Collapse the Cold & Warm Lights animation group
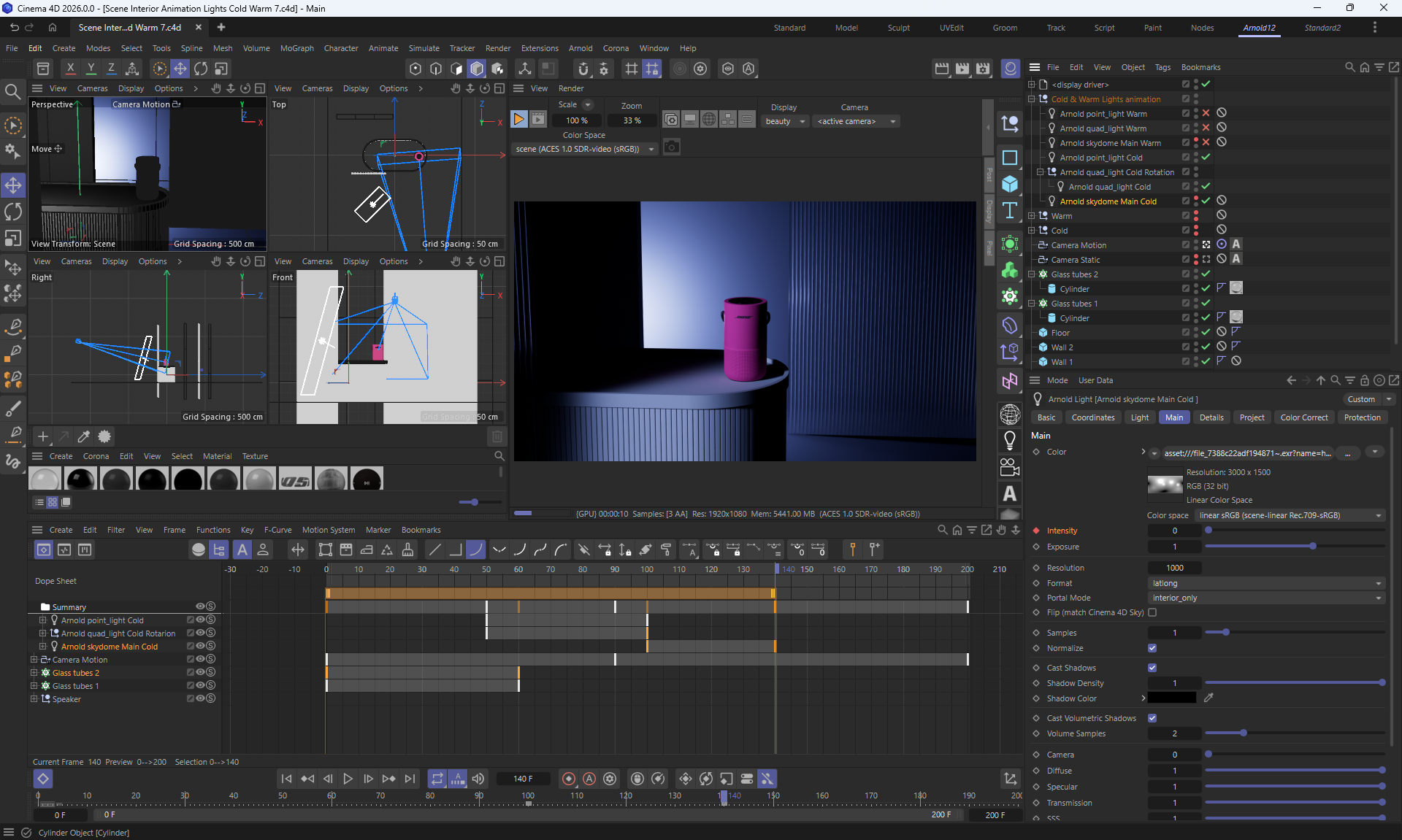This screenshot has width=1402, height=840. (x=1032, y=99)
